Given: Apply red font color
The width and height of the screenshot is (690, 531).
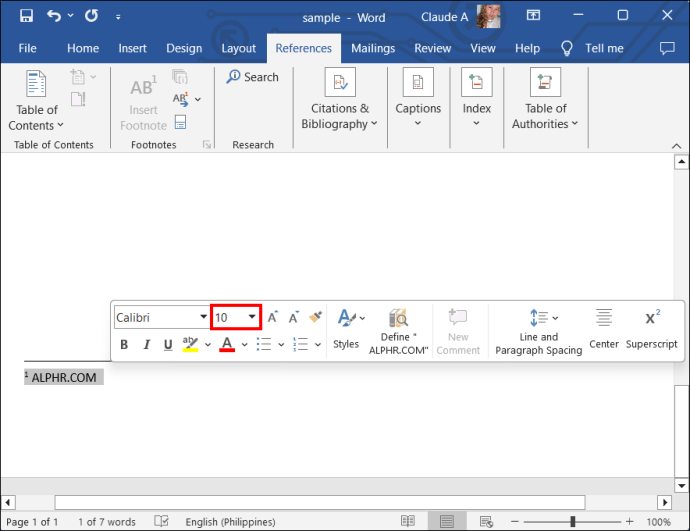Looking at the screenshot, I should 227,344.
